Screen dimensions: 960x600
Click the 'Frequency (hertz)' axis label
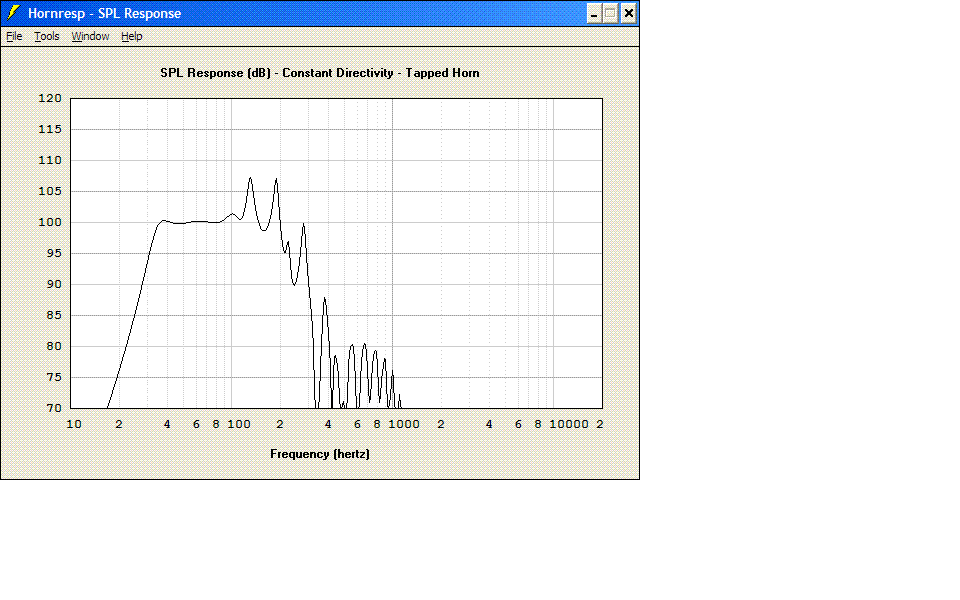click(x=320, y=454)
